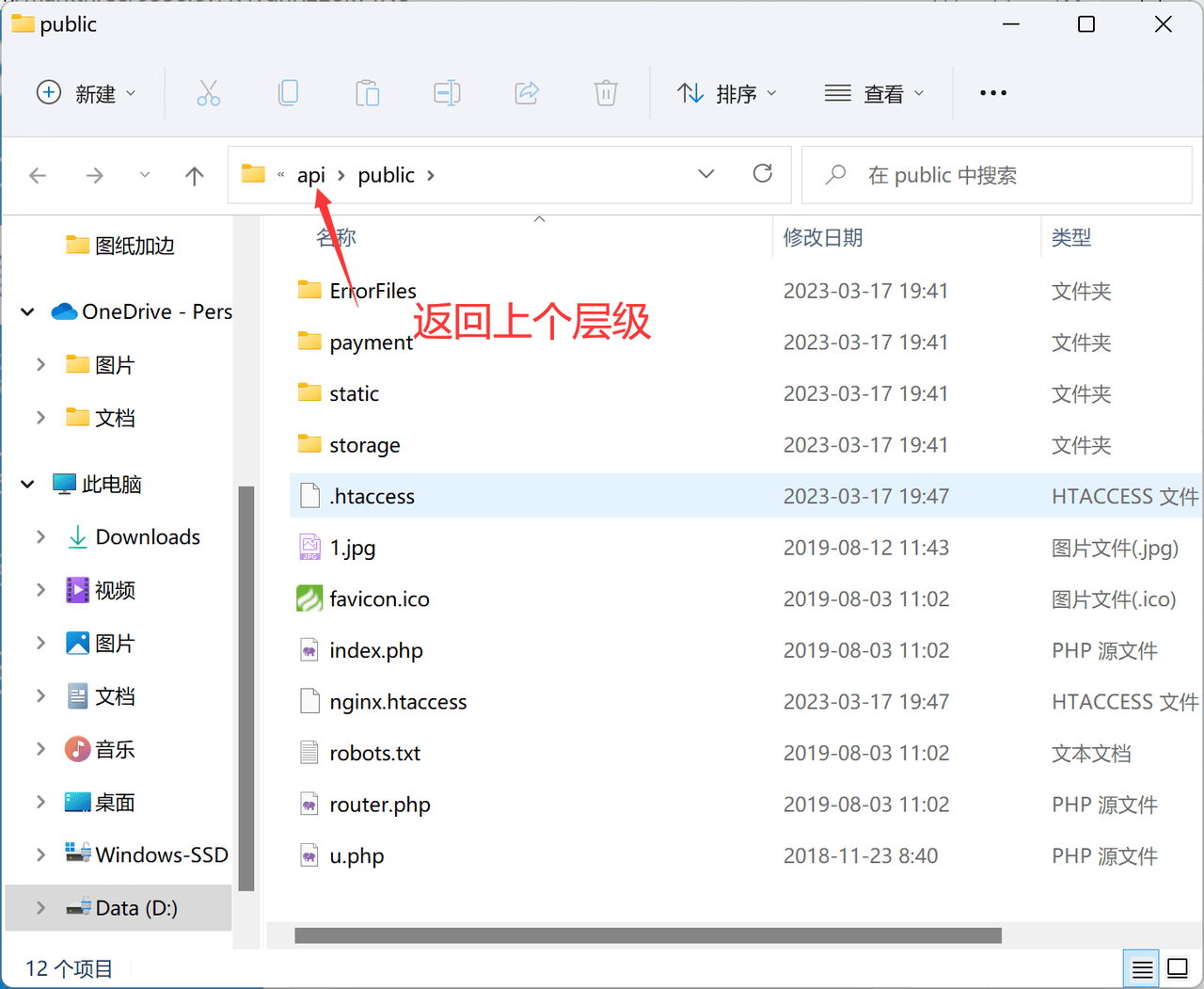Open the 排序 (Sort) dropdown
Image resolution: width=1204 pixels, height=989 pixels.
727,93
